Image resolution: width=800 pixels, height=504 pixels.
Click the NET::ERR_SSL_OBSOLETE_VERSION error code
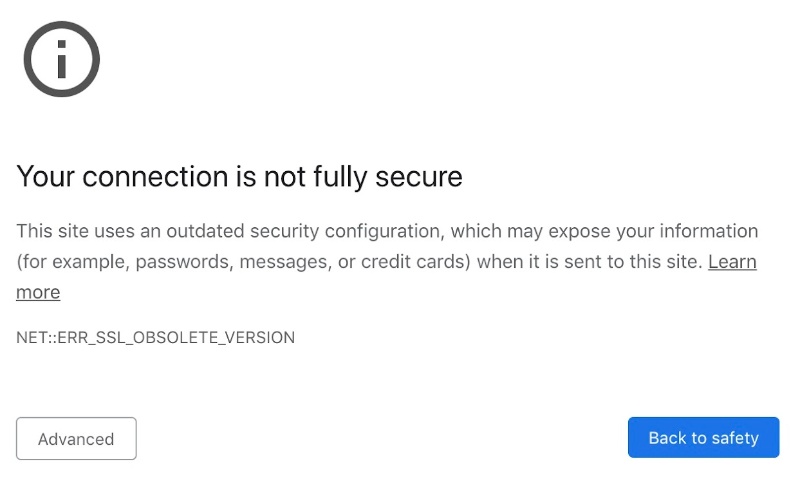155,338
